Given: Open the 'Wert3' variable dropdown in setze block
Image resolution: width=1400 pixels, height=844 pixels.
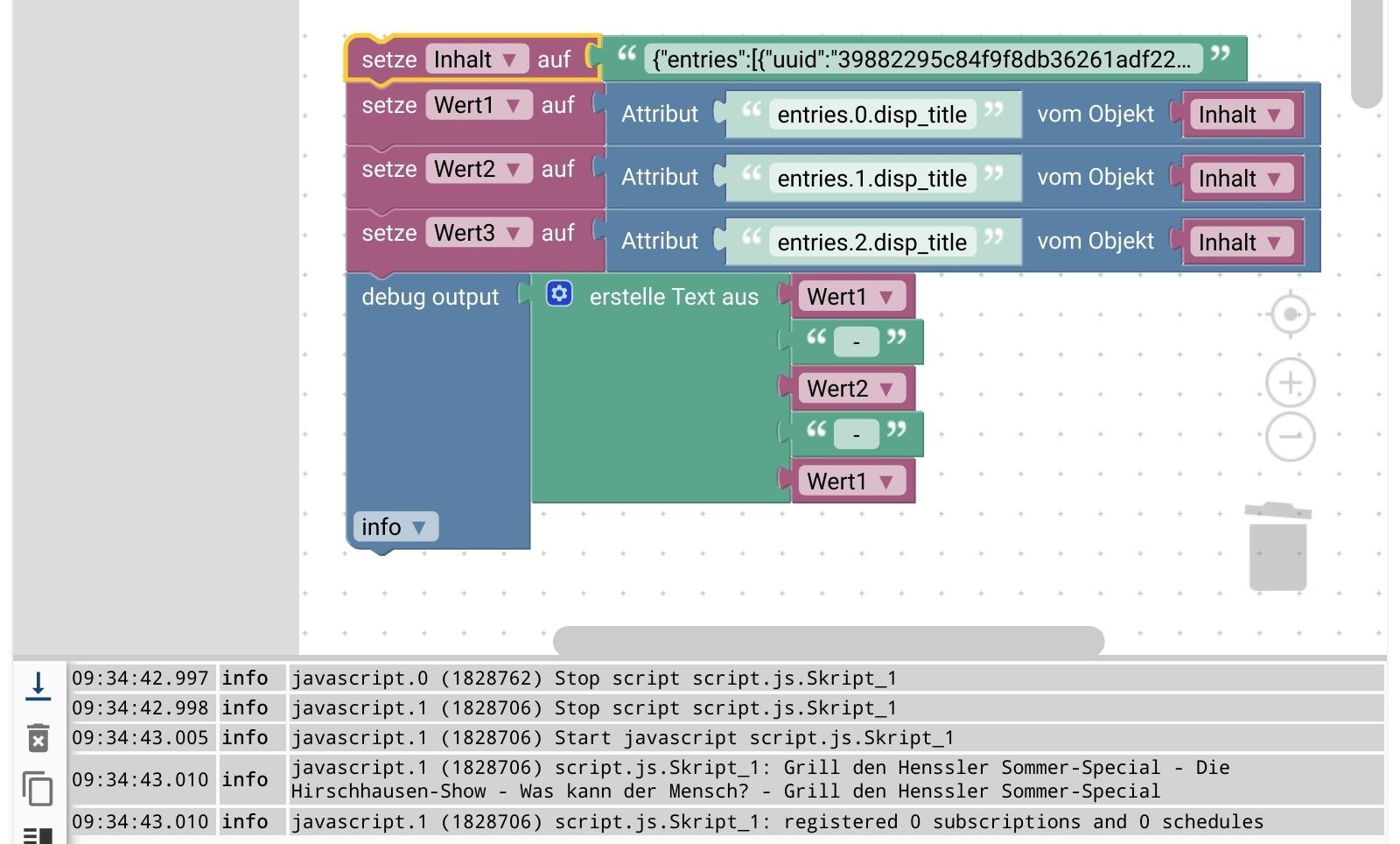Looking at the screenshot, I should pos(479,233).
